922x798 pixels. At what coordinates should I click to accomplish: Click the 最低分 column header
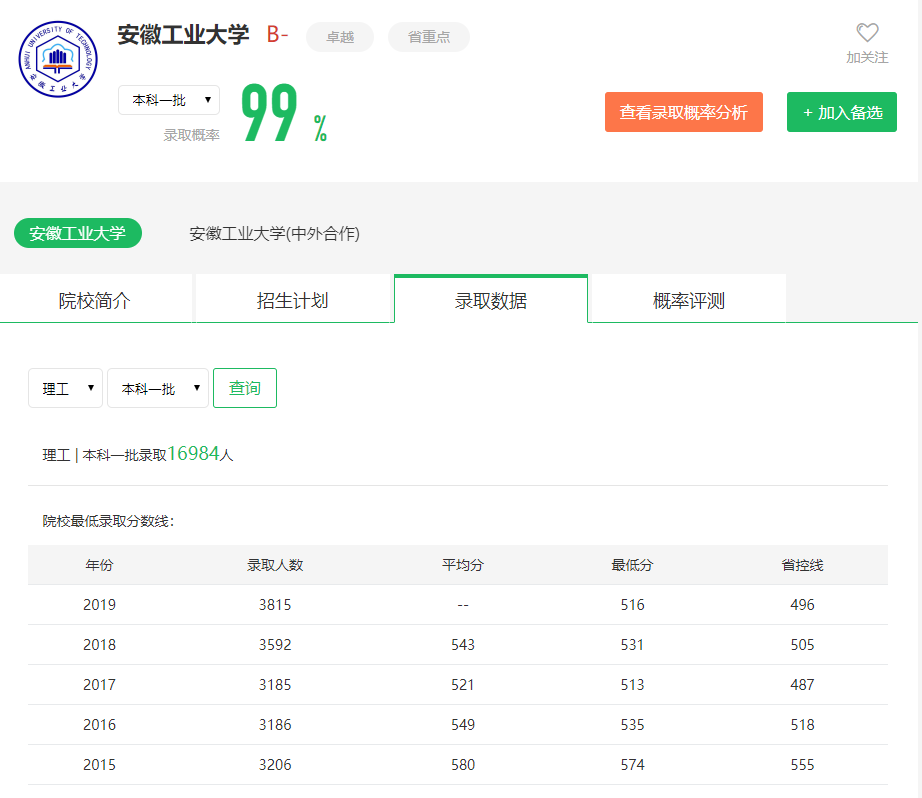632,565
